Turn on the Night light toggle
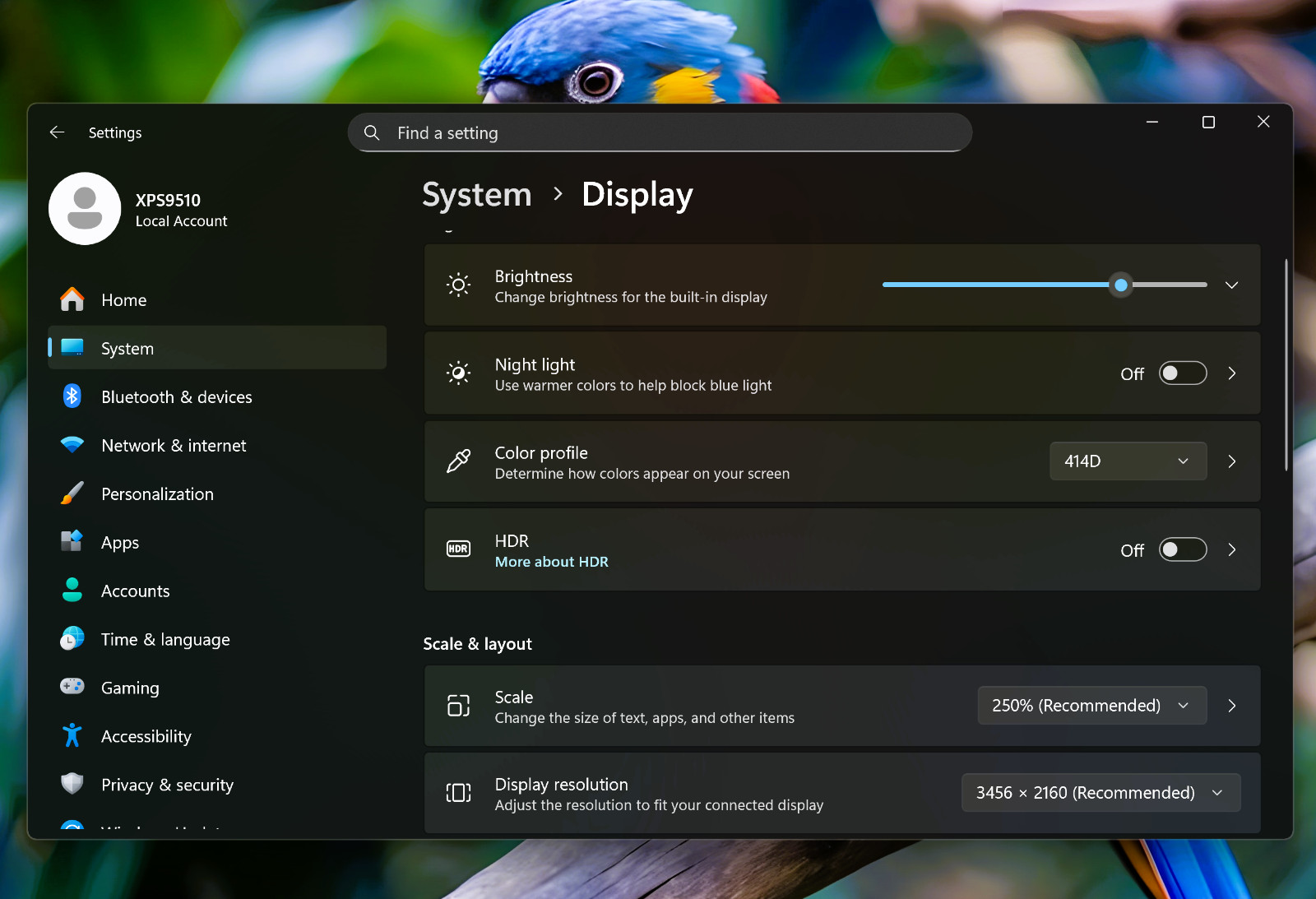 (x=1183, y=373)
